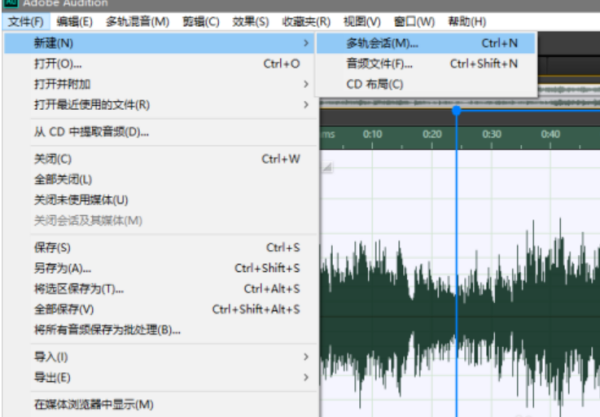Select 在媒体浏览器中显示(M)

(160, 404)
